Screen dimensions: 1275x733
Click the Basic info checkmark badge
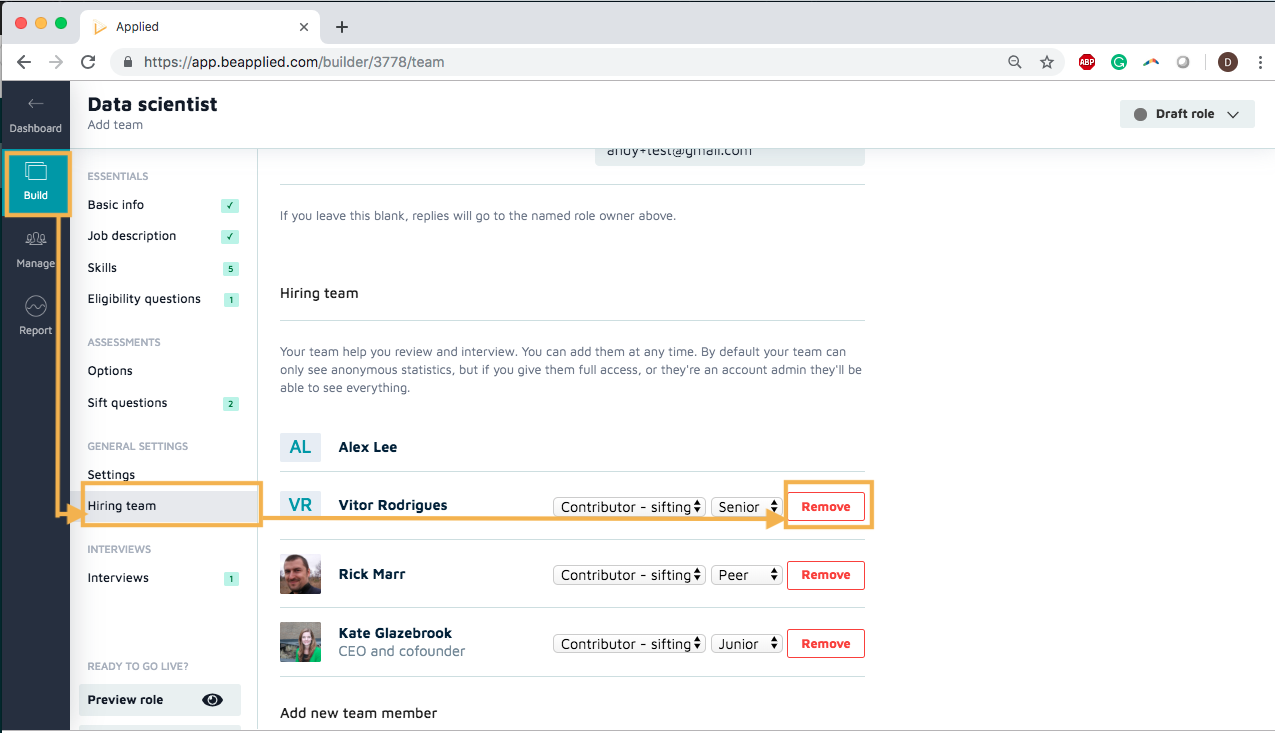coord(230,205)
